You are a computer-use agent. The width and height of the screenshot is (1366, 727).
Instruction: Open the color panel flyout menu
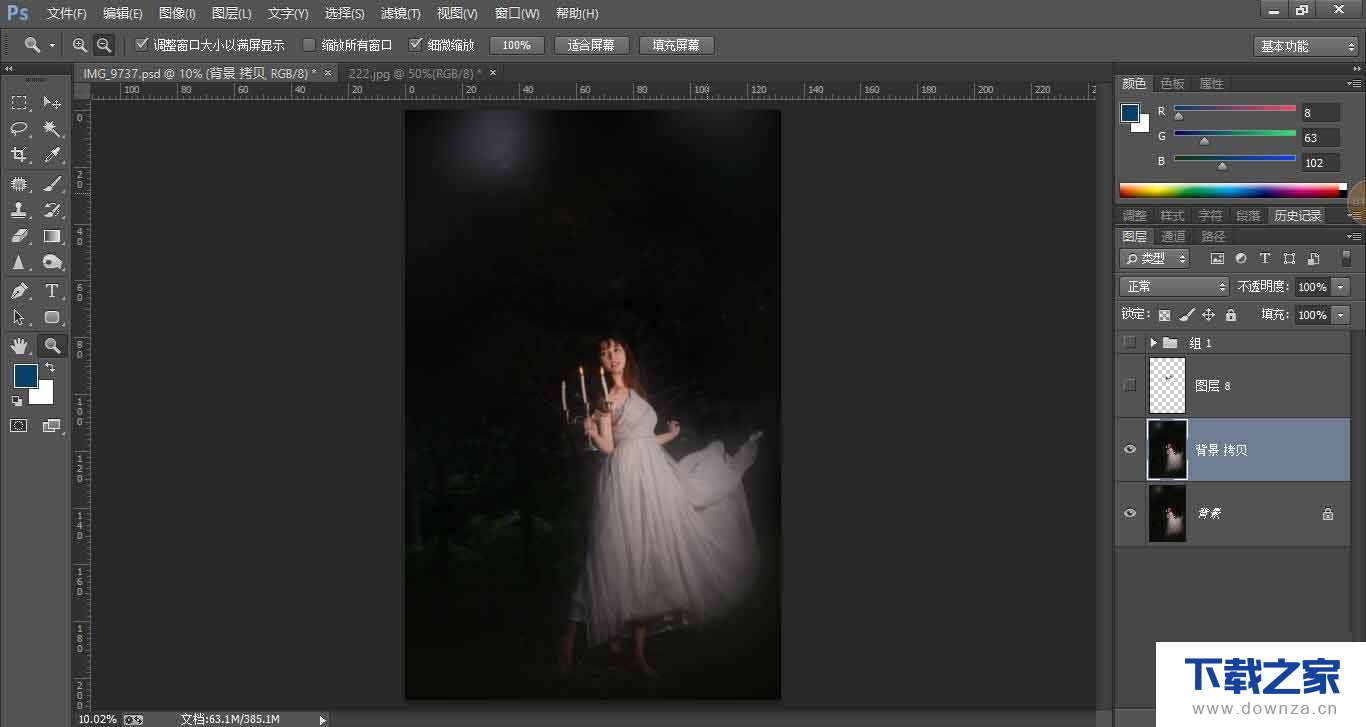[1354, 84]
